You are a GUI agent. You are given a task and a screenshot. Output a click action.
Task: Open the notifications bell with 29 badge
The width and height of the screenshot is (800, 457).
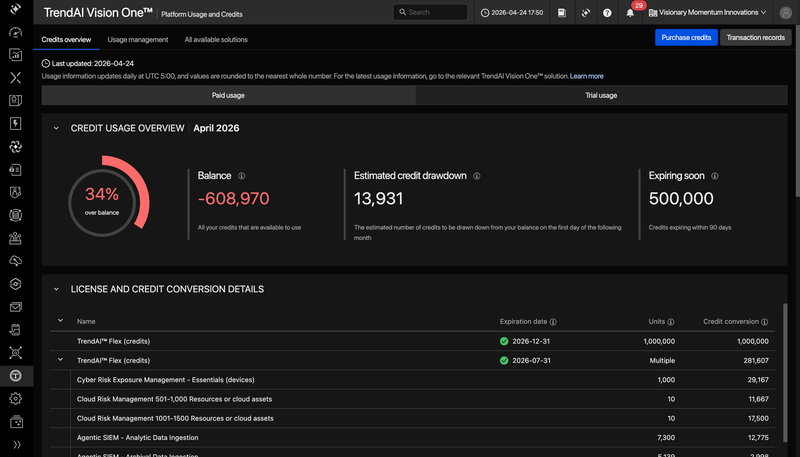click(630, 12)
